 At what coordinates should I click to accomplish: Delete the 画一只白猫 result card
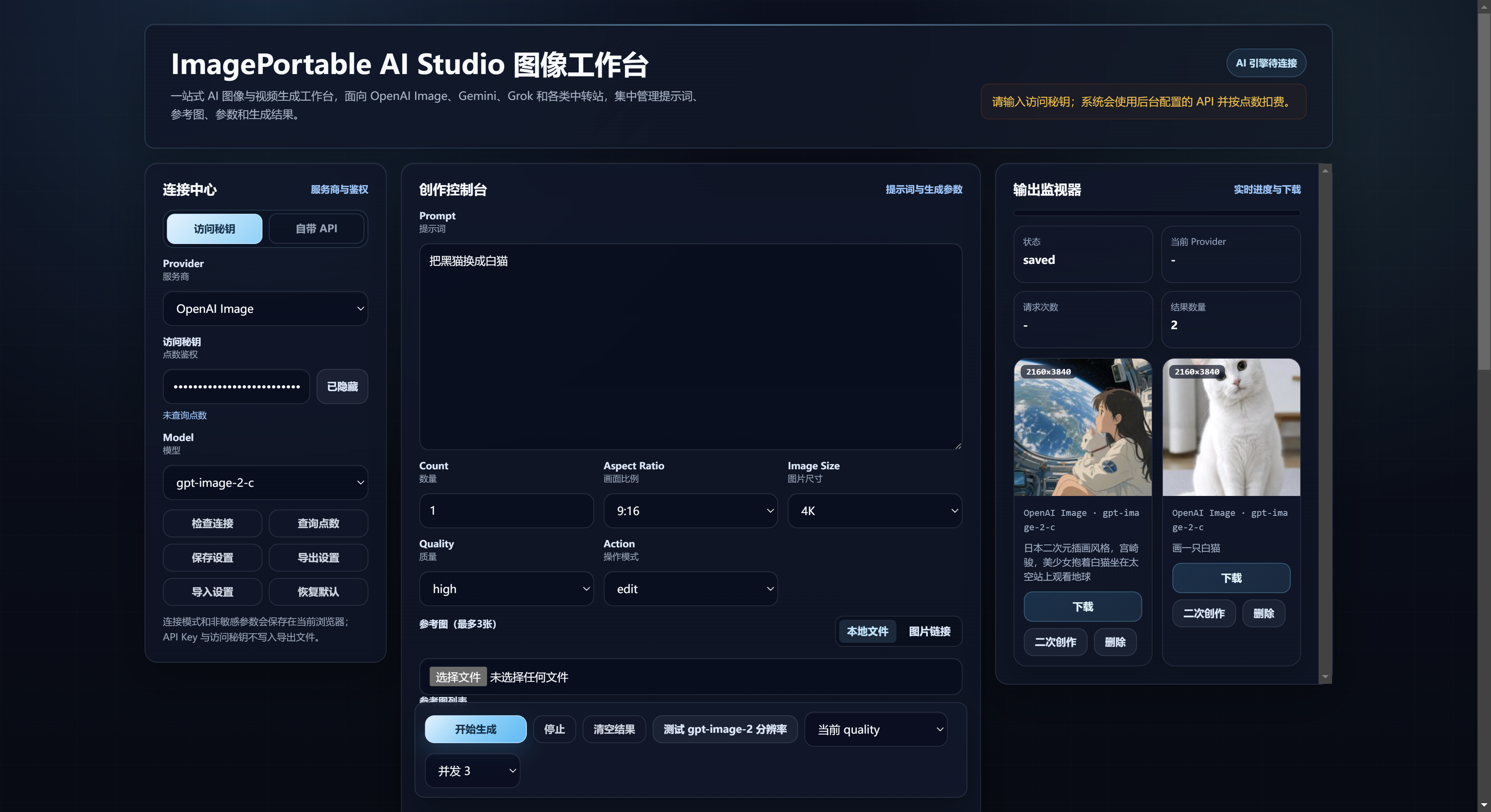pos(1264,613)
